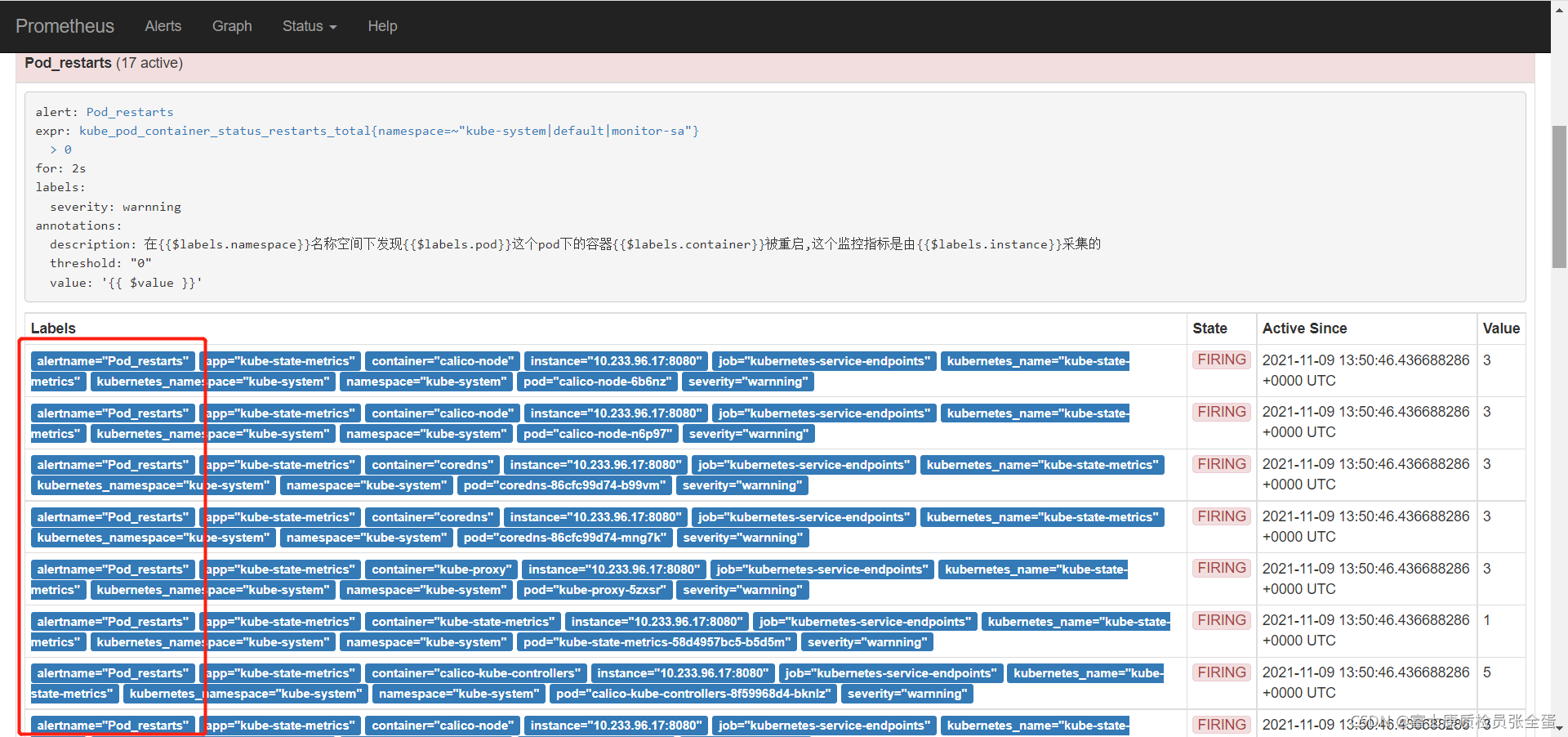Click pod="kube-state-metrics-58d4957bc5-b5d5m" label badge

(x=657, y=642)
